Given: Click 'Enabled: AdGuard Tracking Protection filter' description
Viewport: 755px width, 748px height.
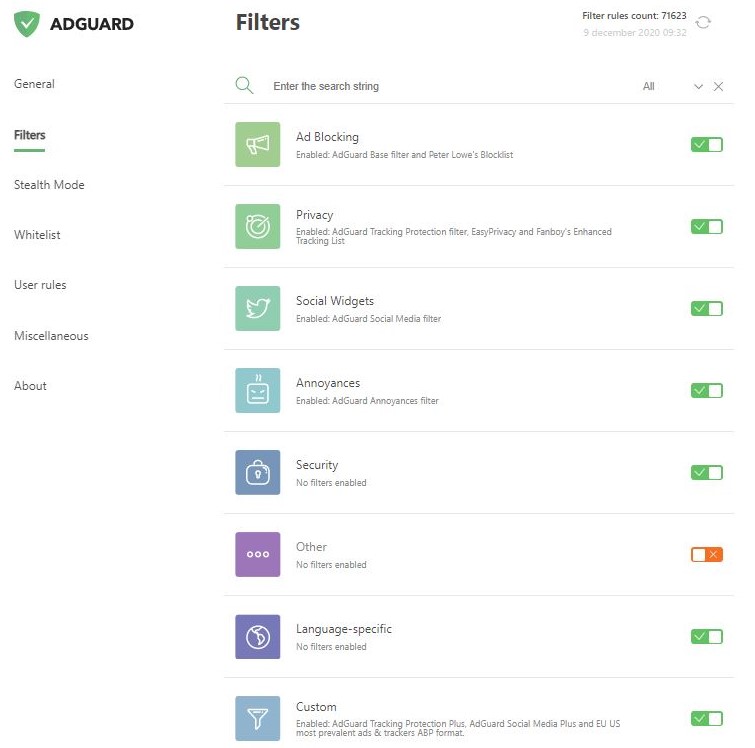Looking at the screenshot, I should point(454,236).
